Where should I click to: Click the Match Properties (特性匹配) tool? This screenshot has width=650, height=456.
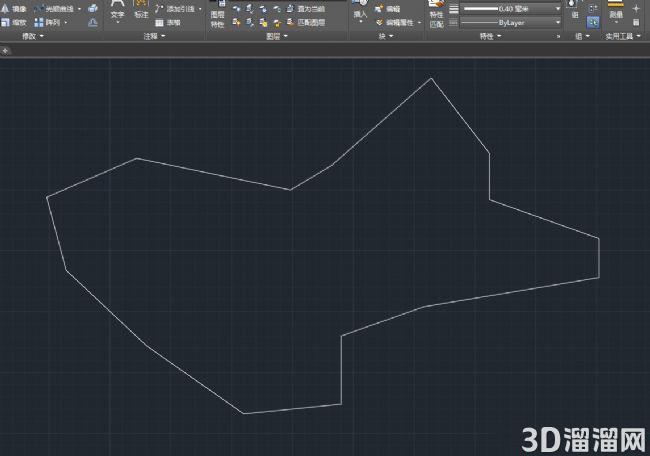[x=437, y=15]
